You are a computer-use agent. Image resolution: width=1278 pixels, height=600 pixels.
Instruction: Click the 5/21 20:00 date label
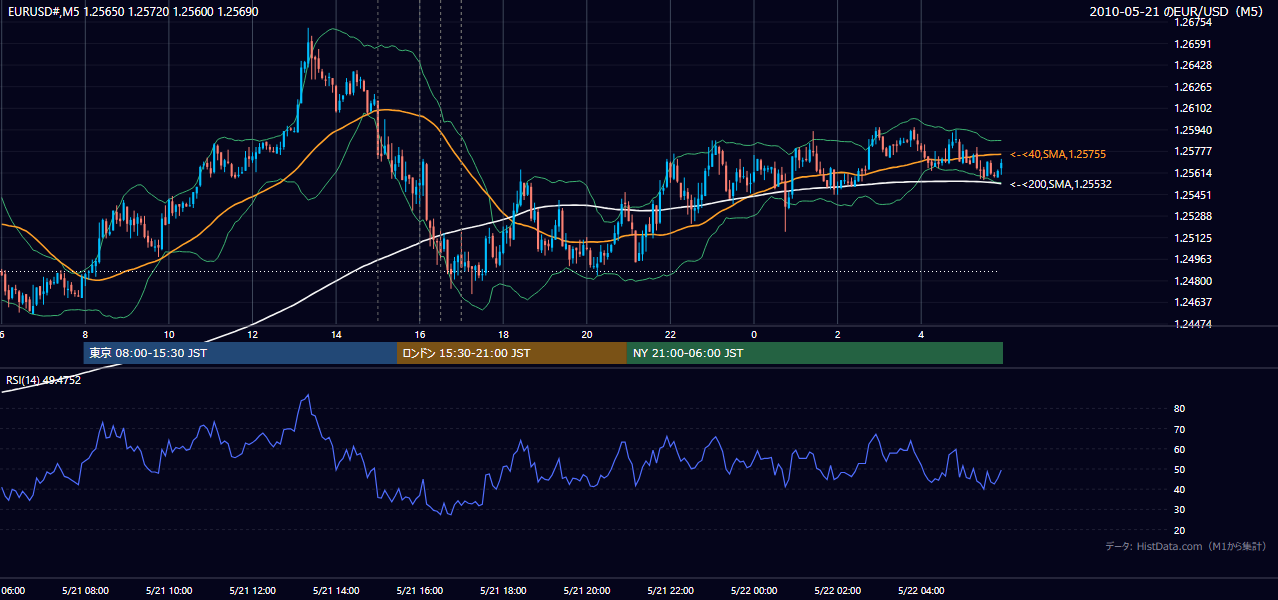tap(587, 590)
